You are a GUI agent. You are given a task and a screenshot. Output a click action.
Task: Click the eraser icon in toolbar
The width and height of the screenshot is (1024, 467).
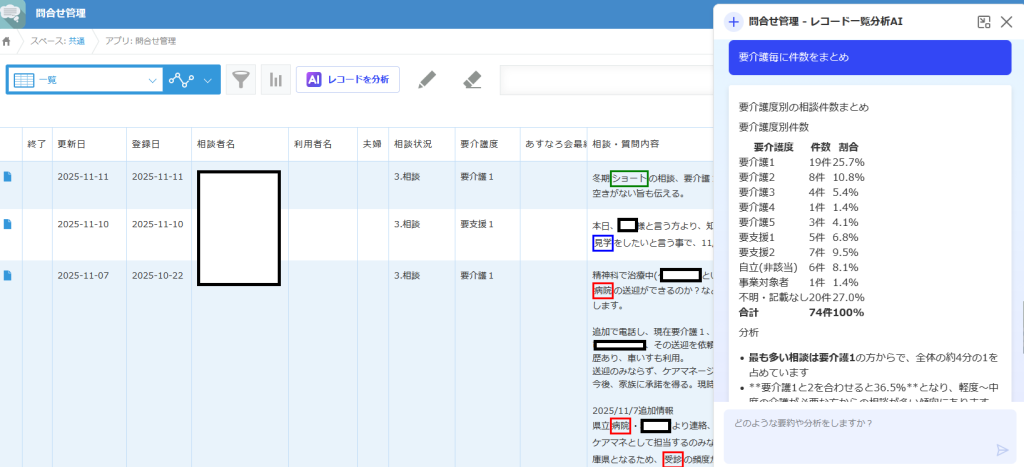coord(474,80)
